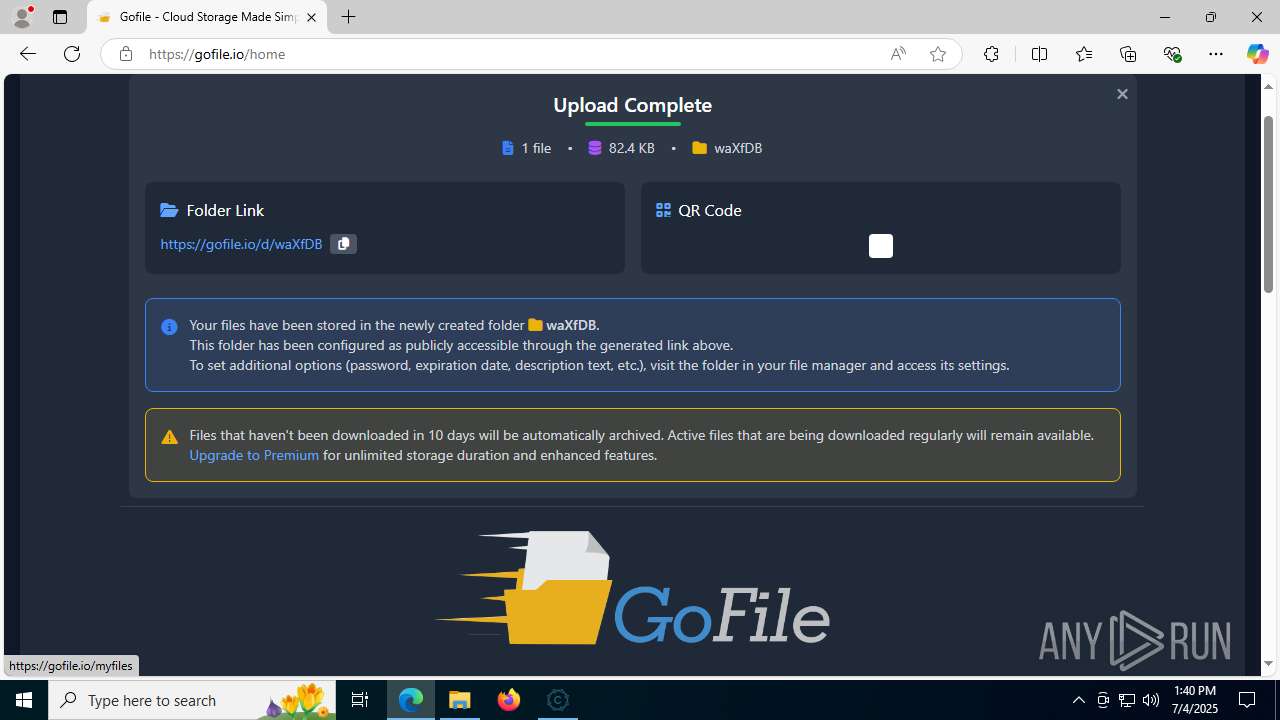Image resolution: width=1280 pixels, height=720 pixels.
Task: Open the Copilot sidebar
Action: tap(1257, 54)
